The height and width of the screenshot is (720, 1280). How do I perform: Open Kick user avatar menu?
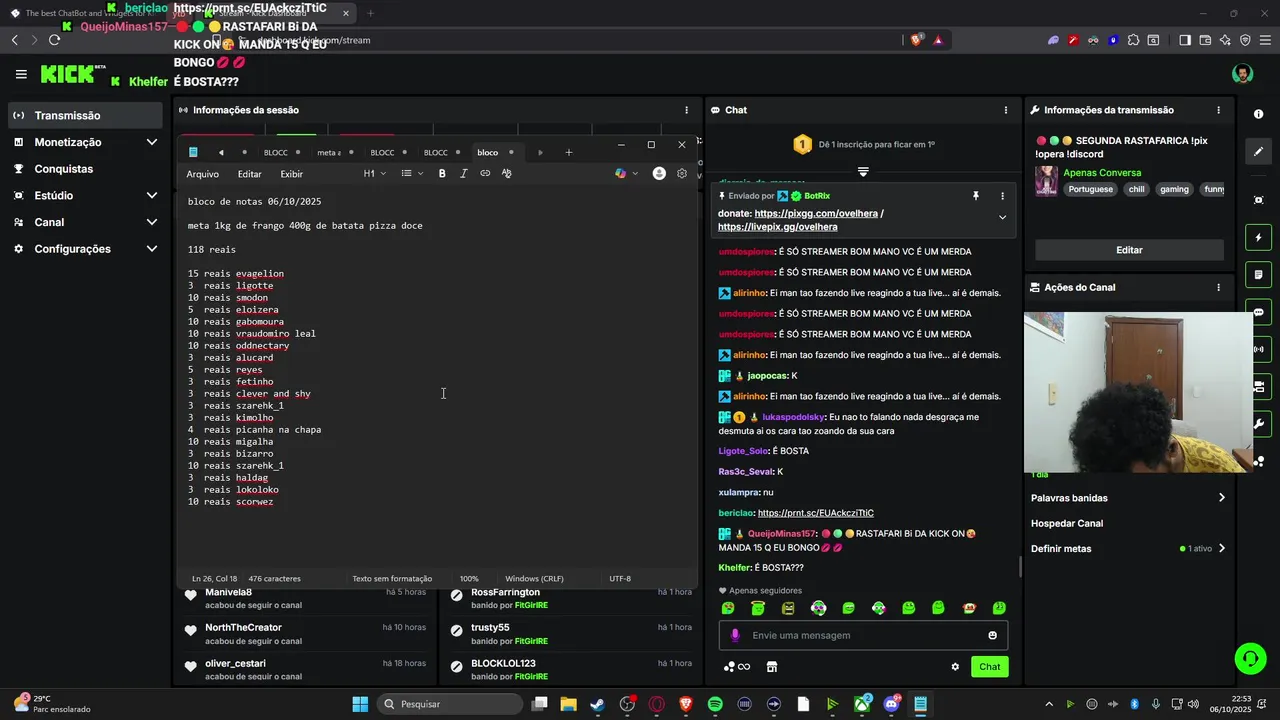1242,74
